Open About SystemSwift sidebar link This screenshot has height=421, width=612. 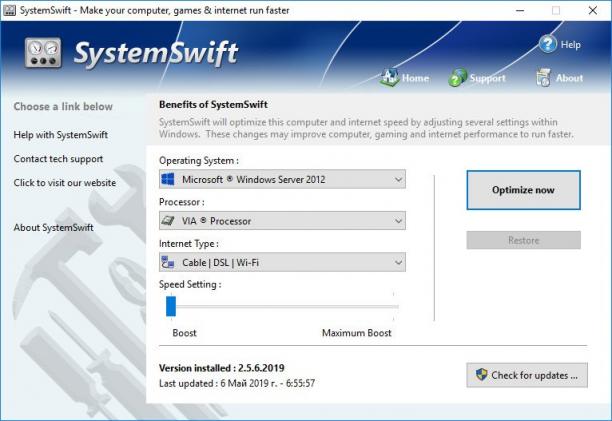point(53,227)
